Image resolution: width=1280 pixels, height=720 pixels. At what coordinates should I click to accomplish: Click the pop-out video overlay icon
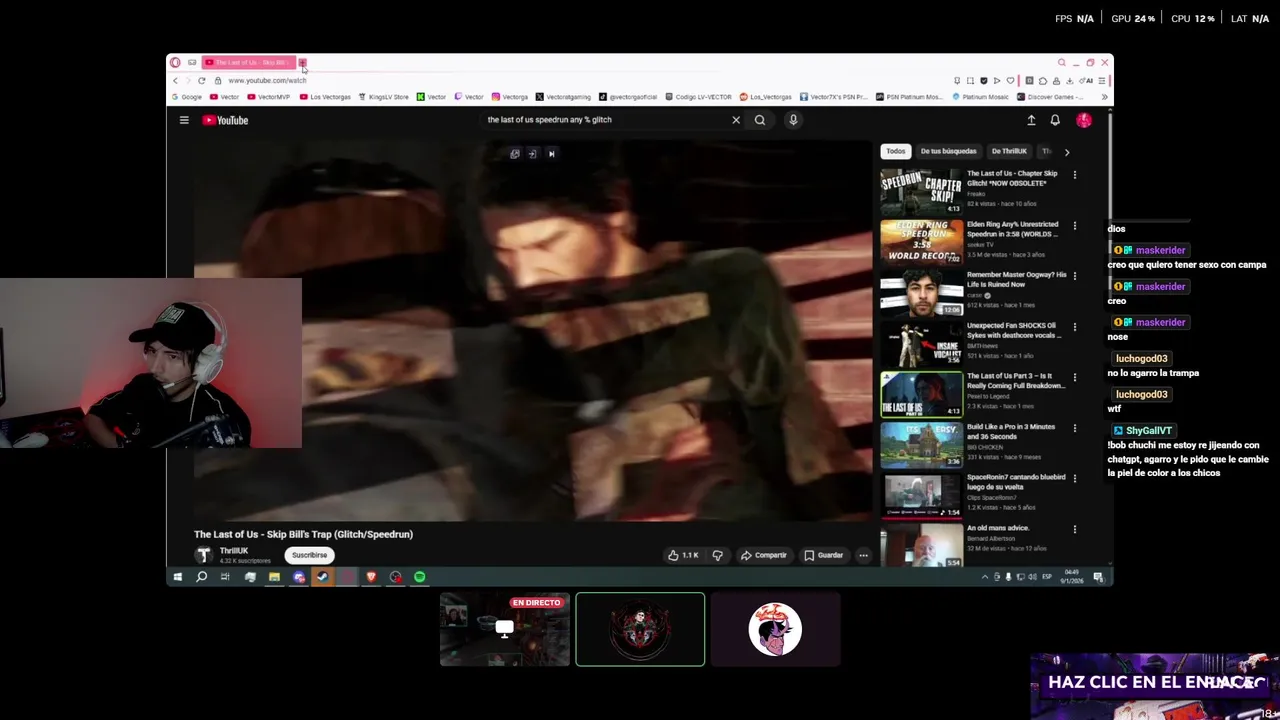click(x=515, y=154)
